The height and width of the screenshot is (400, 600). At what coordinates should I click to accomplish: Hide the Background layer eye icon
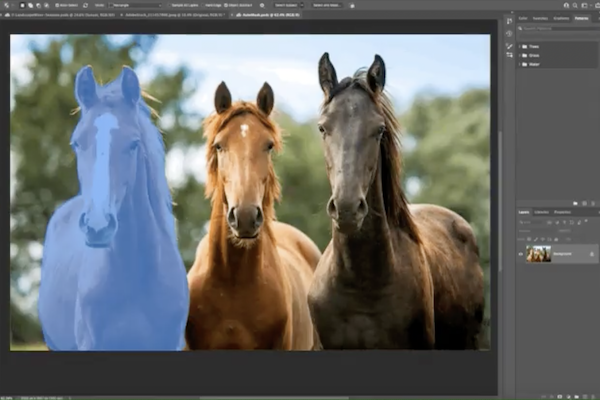[x=521, y=254]
